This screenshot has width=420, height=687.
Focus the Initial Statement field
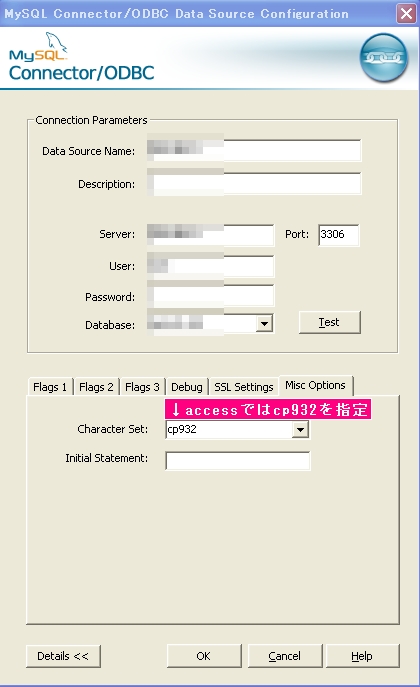coord(238,461)
